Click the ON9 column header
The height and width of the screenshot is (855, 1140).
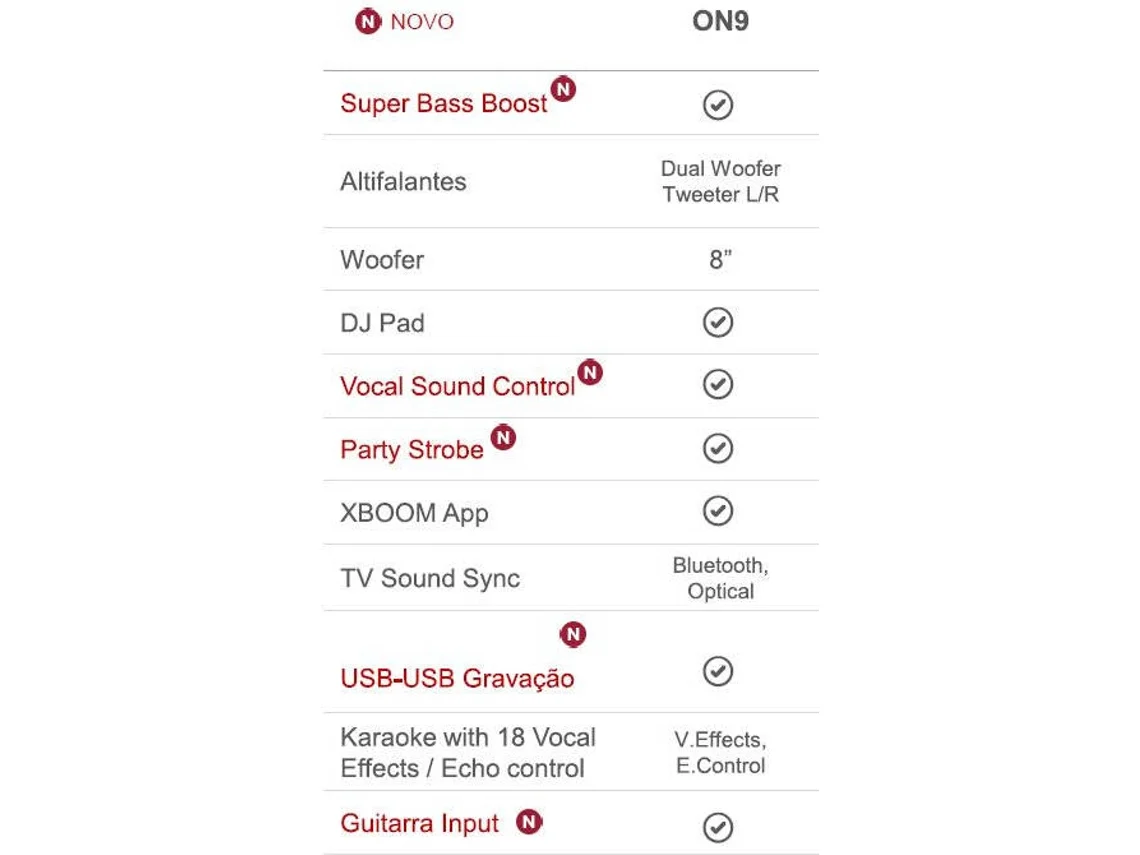[720, 21]
